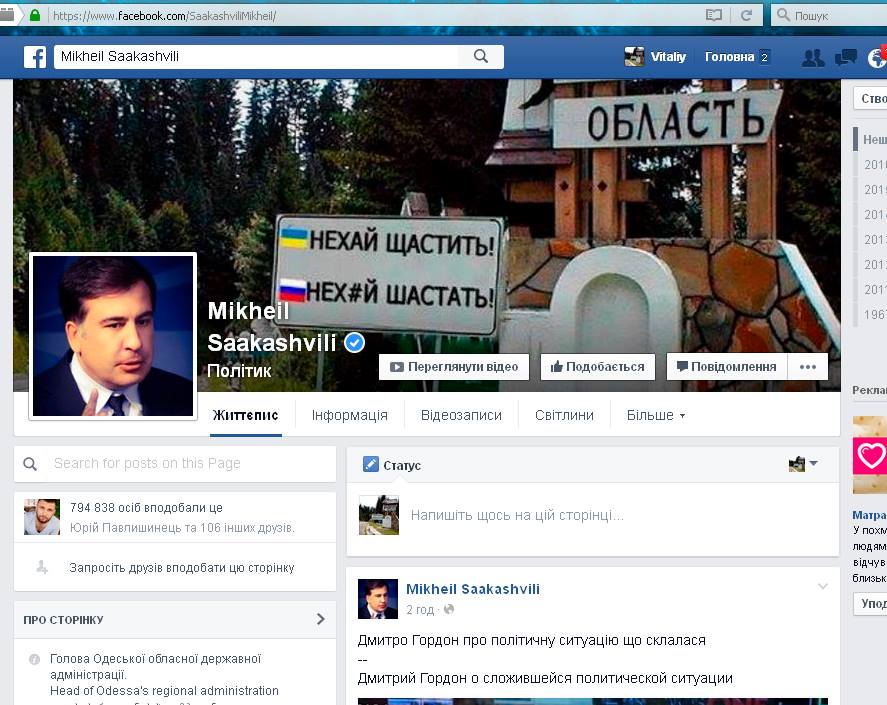This screenshot has height=705, width=887.
Task: Expand the three-dots more actions button
Action: [808, 367]
